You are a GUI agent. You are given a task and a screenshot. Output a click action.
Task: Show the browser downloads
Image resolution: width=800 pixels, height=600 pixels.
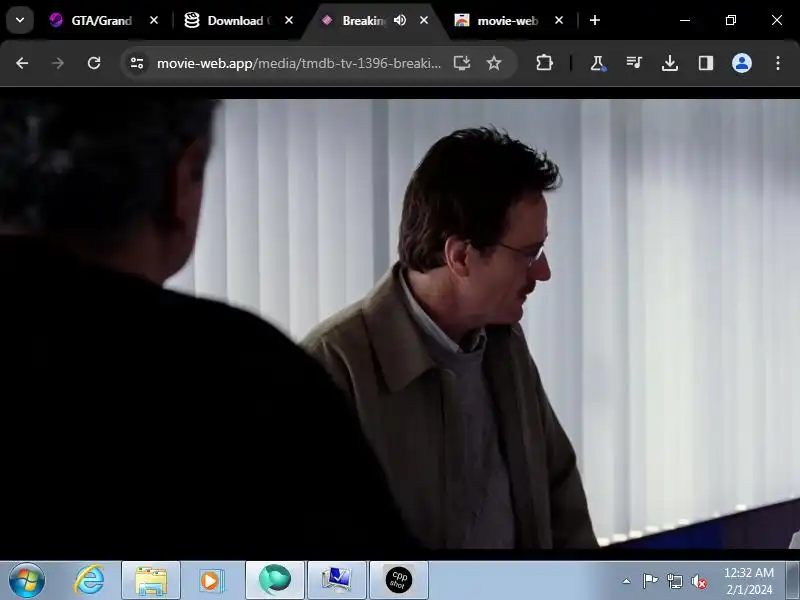[670, 63]
